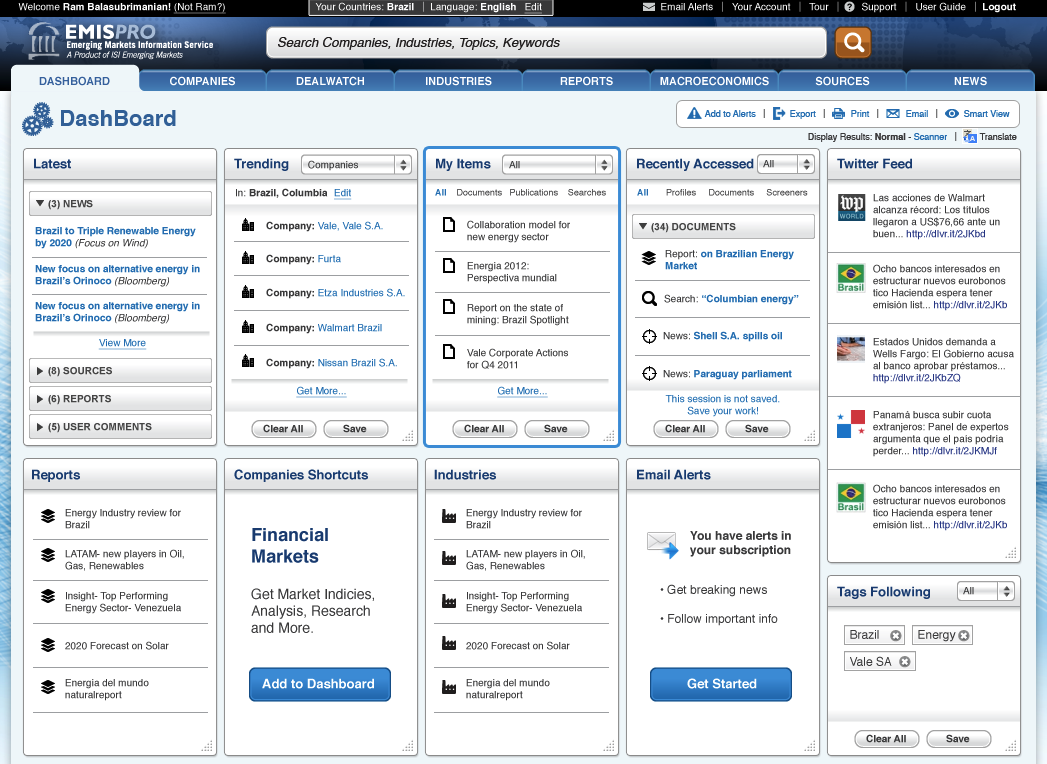The width and height of the screenshot is (1047, 764).
Task: Expand the (5) USER COMMENTS section
Action: pos(120,427)
